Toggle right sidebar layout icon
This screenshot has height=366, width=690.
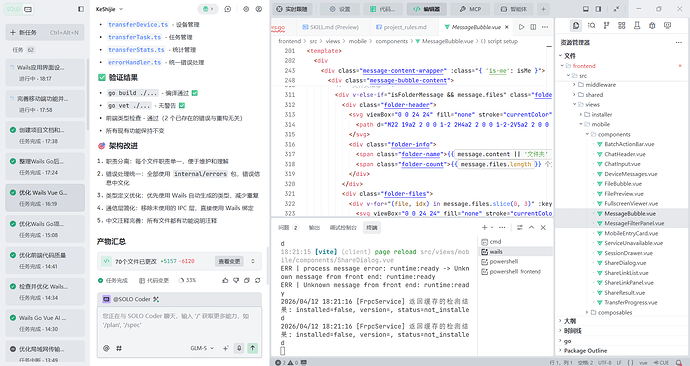[x=598, y=9]
